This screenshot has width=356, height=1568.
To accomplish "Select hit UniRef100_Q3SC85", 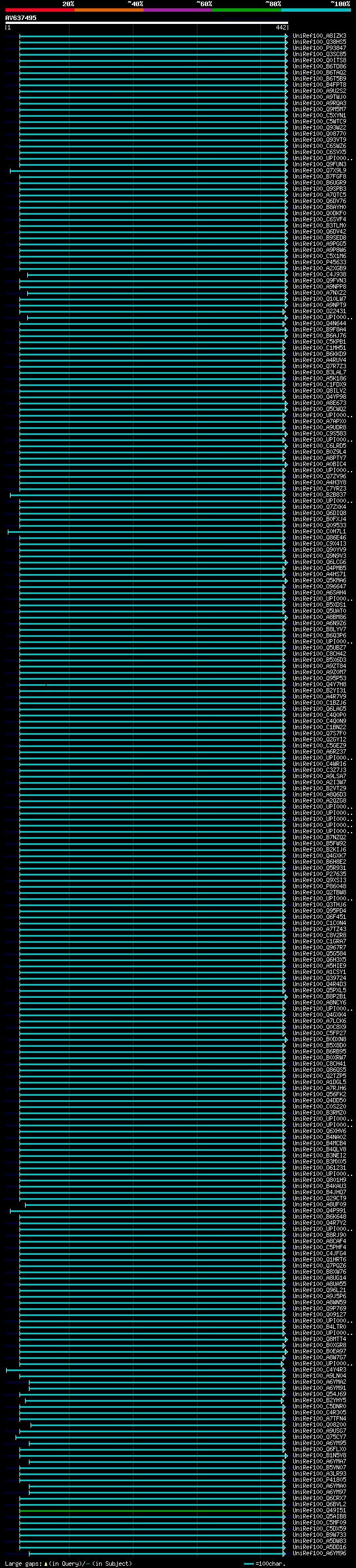I will click(319, 54).
